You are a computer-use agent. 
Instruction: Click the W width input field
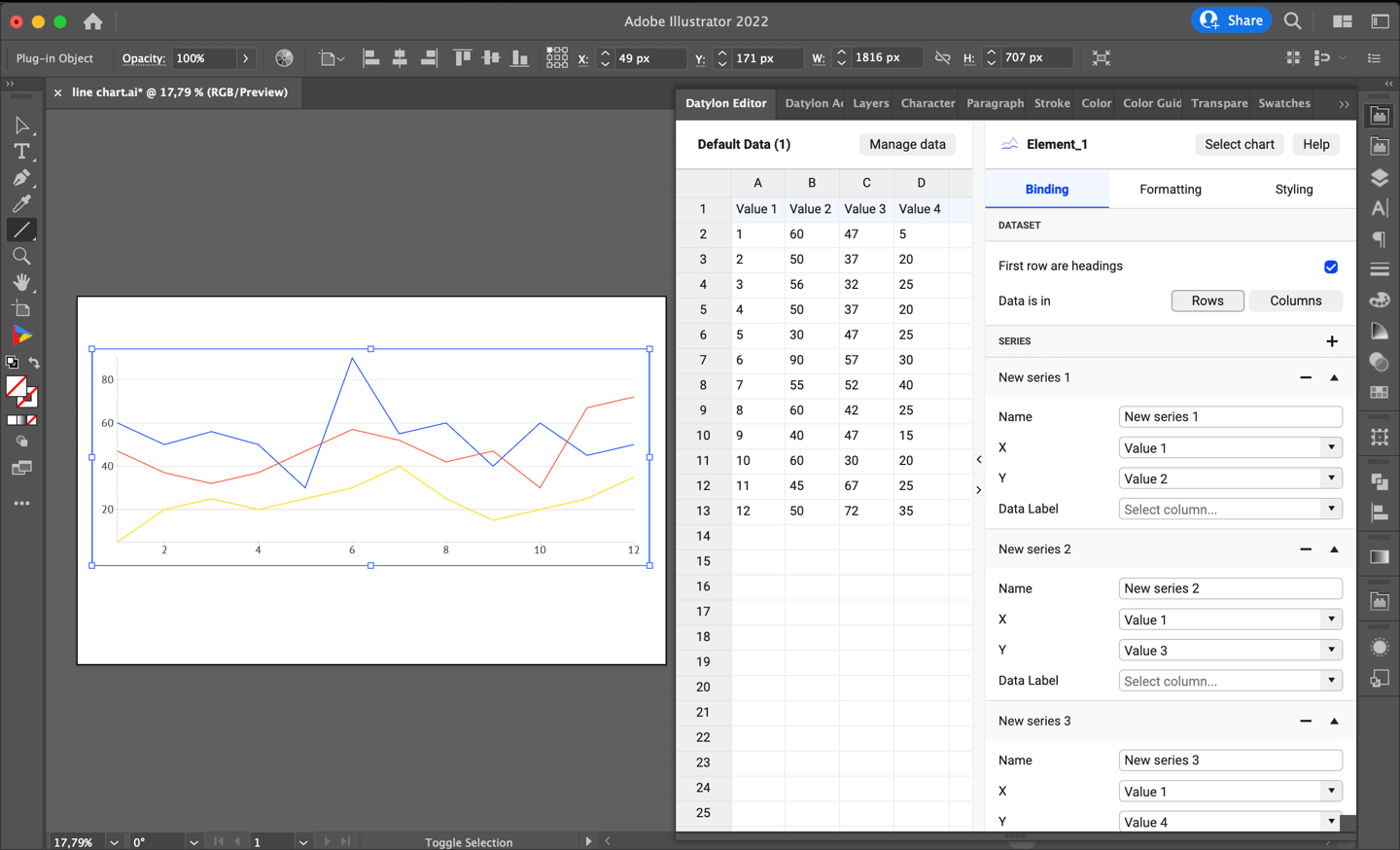[887, 56]
